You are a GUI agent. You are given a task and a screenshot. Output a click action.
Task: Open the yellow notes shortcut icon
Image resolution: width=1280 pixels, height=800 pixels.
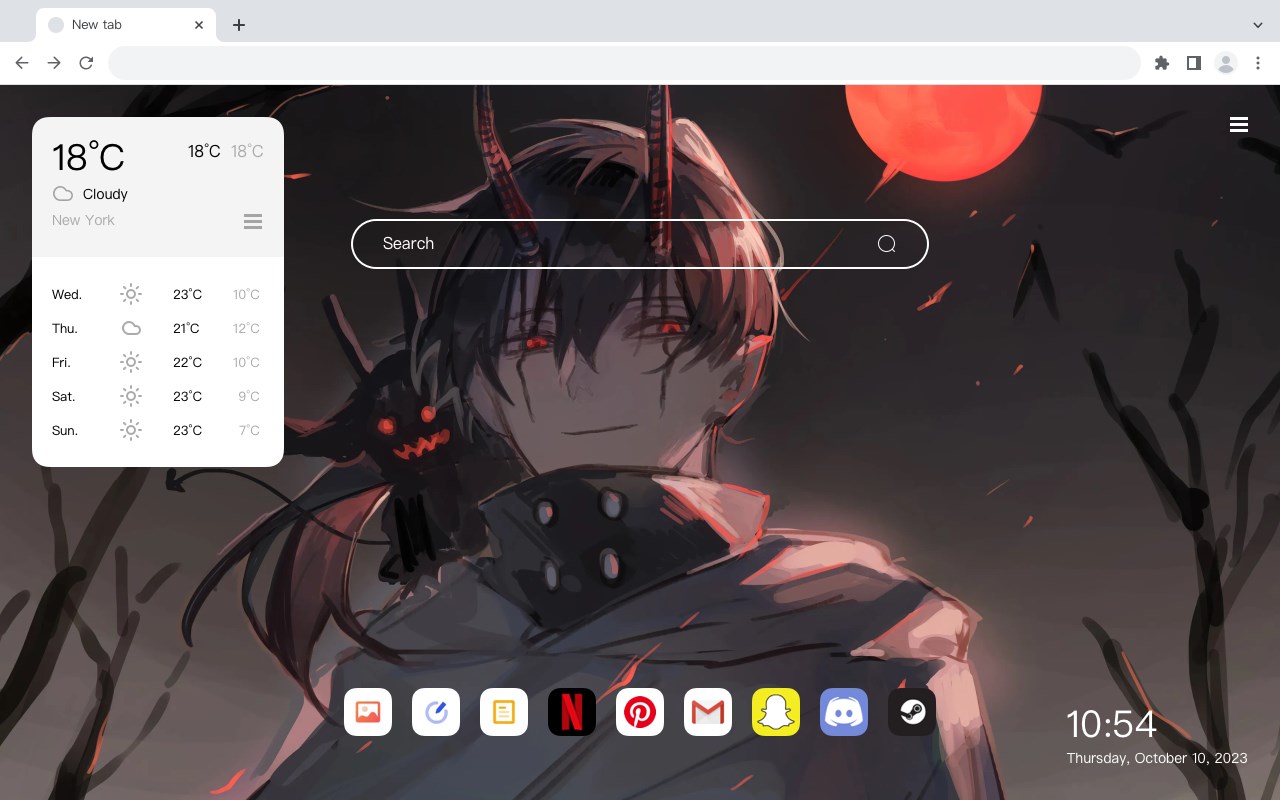pos(504,712)
